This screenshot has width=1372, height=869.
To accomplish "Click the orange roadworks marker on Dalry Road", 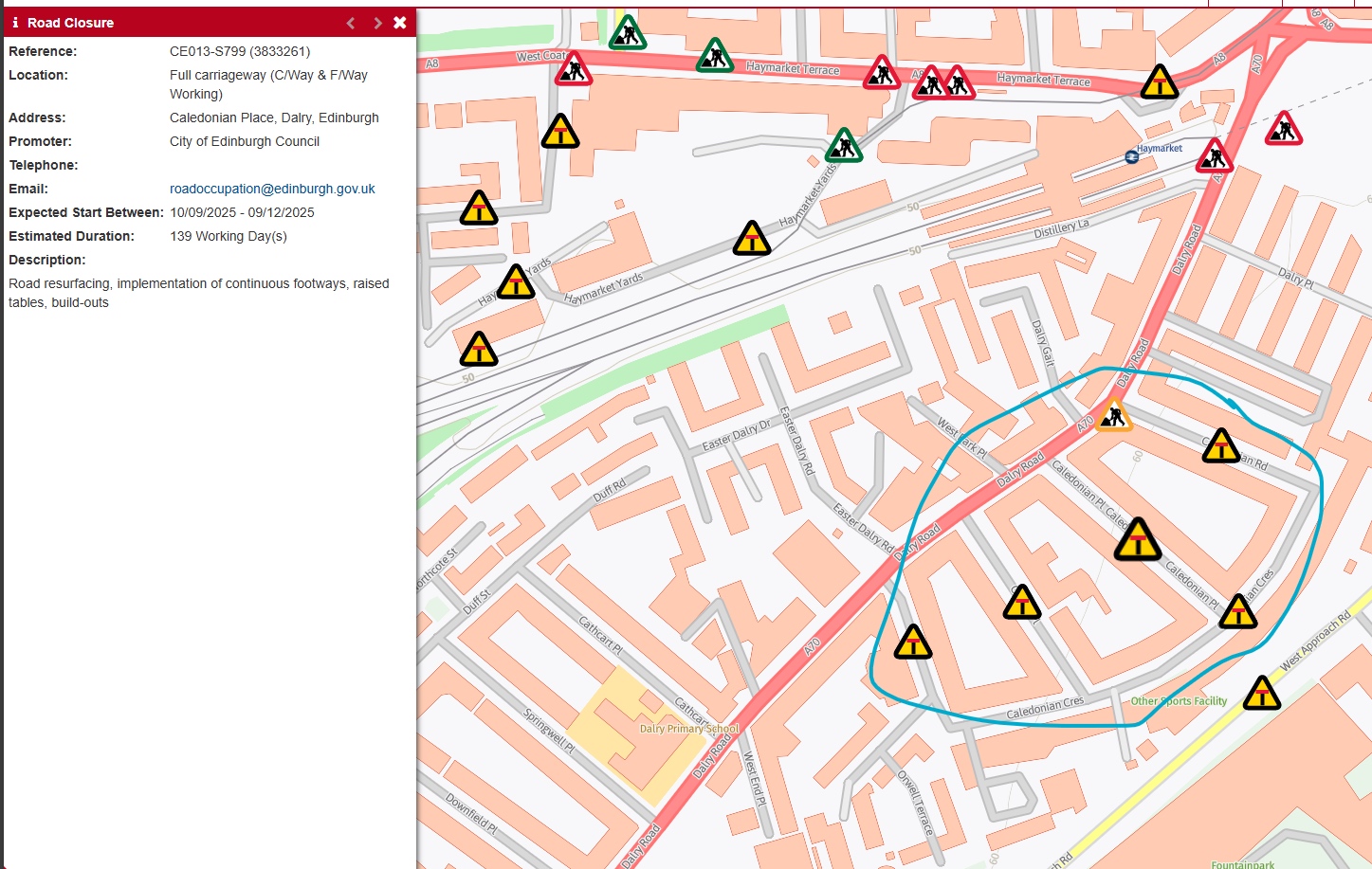I will [x=1113, y=416].
